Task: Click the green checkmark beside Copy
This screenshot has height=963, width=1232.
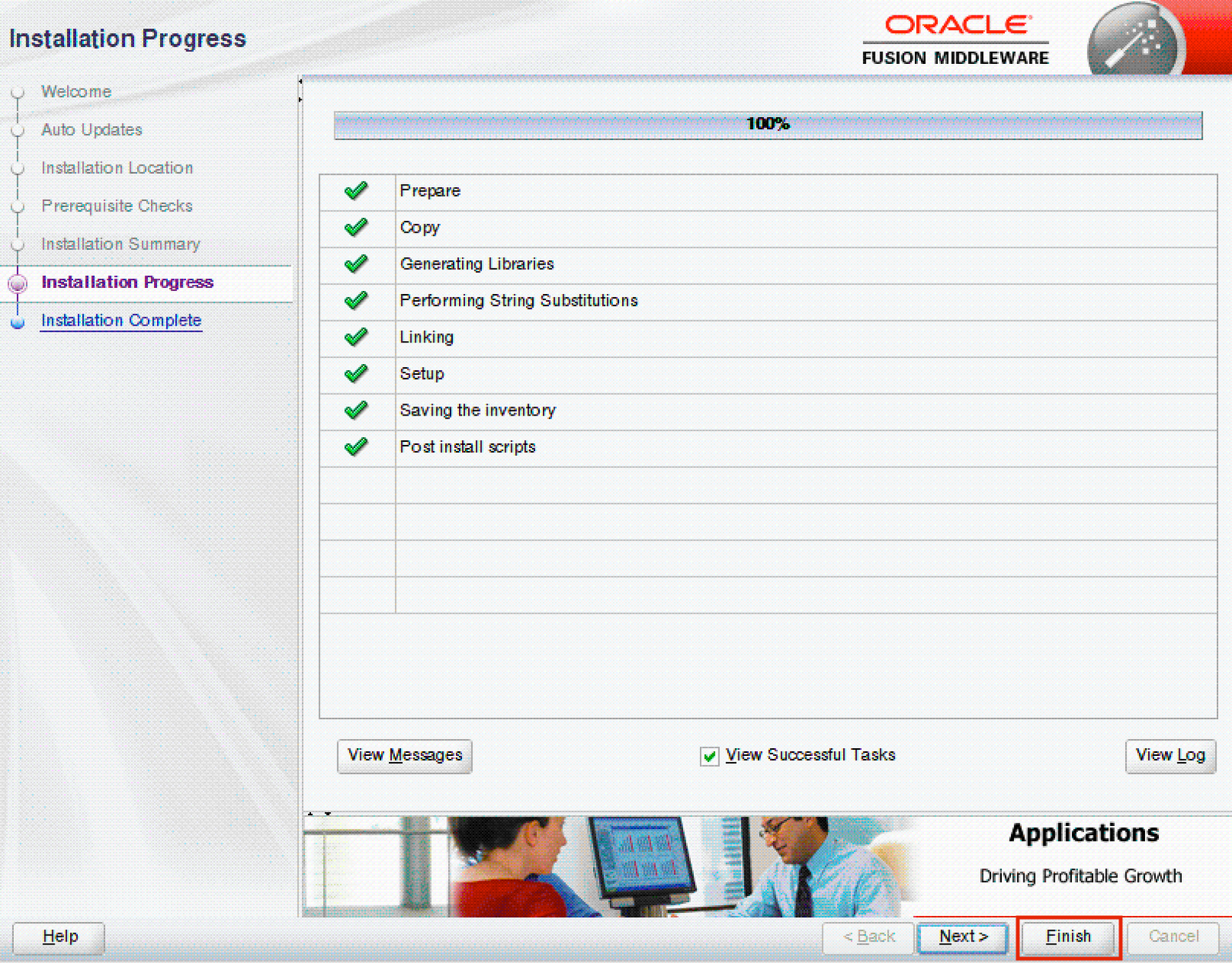Action: (x=356, y=228)
